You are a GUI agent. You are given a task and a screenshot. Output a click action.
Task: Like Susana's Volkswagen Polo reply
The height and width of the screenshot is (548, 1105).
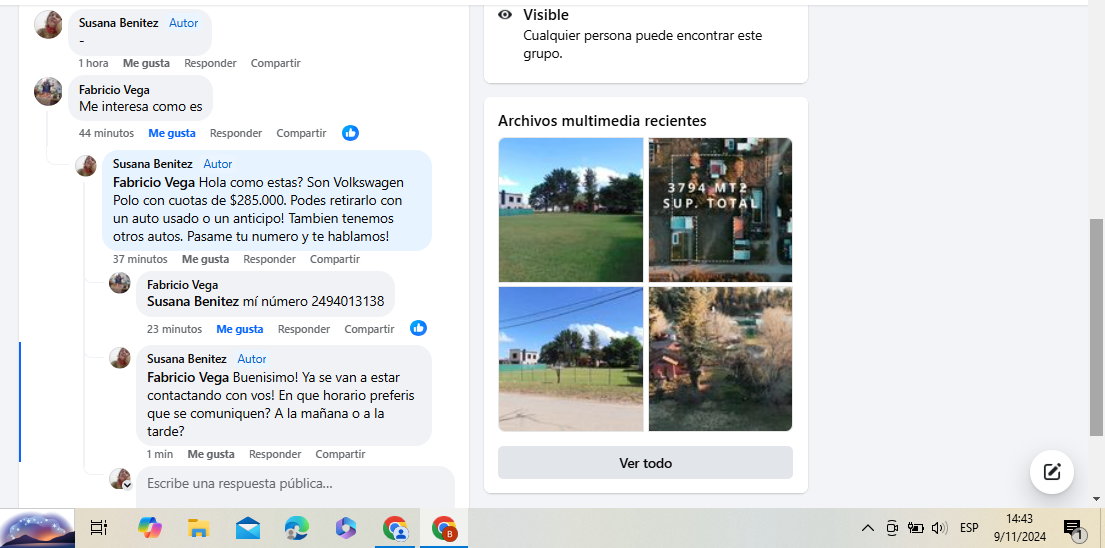tap(205, 259)
